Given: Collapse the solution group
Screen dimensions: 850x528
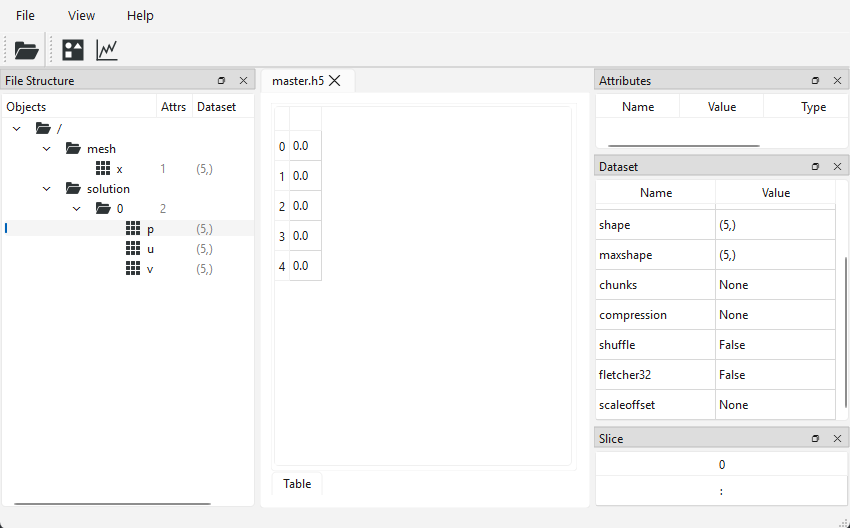Looking at the screenshot, I should pos(47,189).
